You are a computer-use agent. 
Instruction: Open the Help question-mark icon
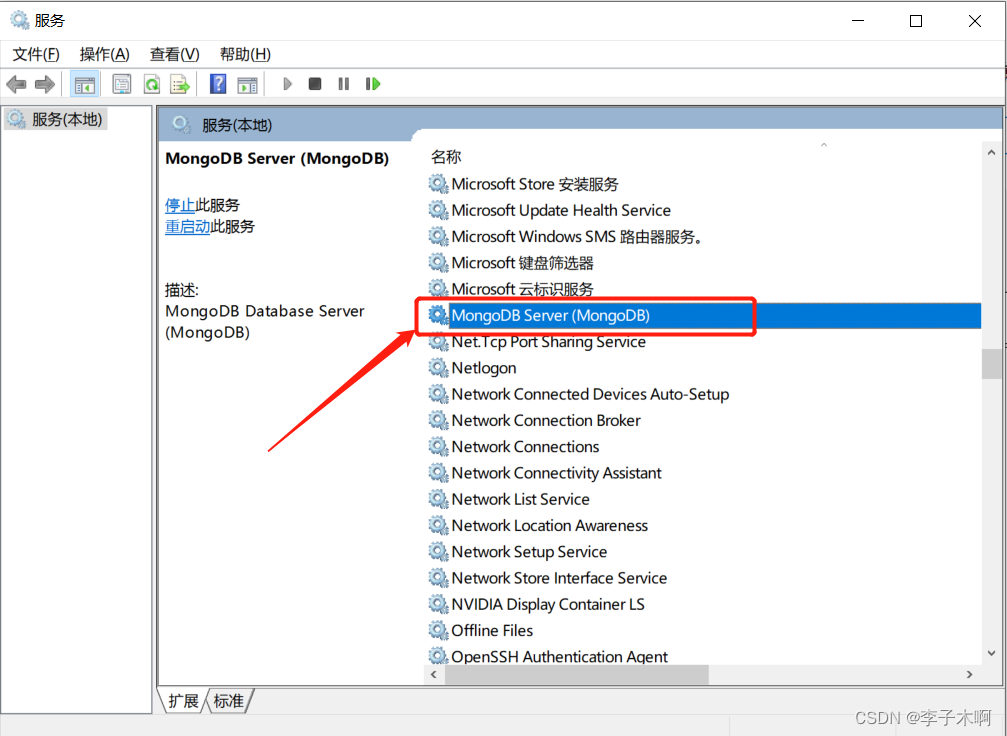tap(218, 84)
